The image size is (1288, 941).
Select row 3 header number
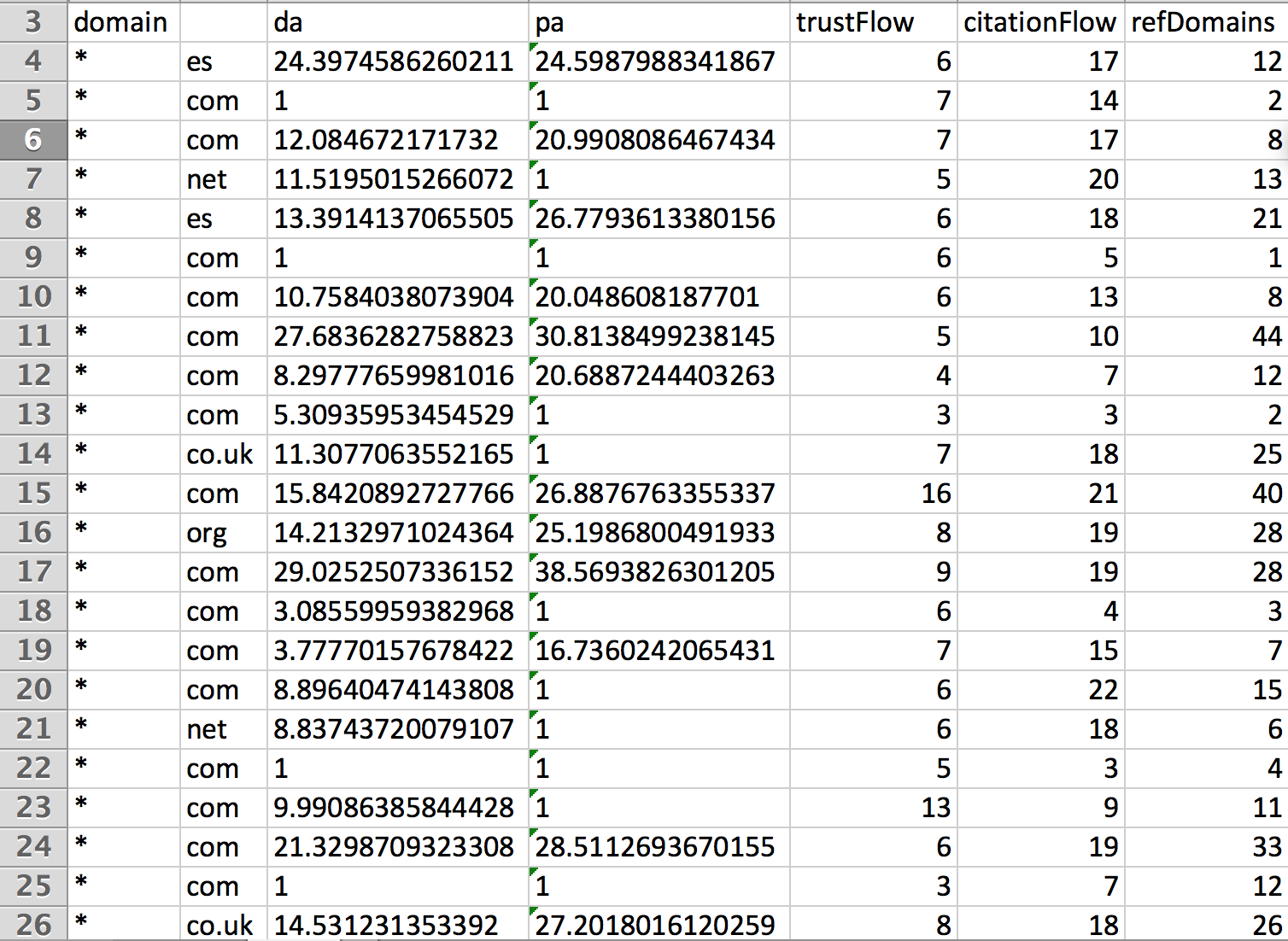33,22
